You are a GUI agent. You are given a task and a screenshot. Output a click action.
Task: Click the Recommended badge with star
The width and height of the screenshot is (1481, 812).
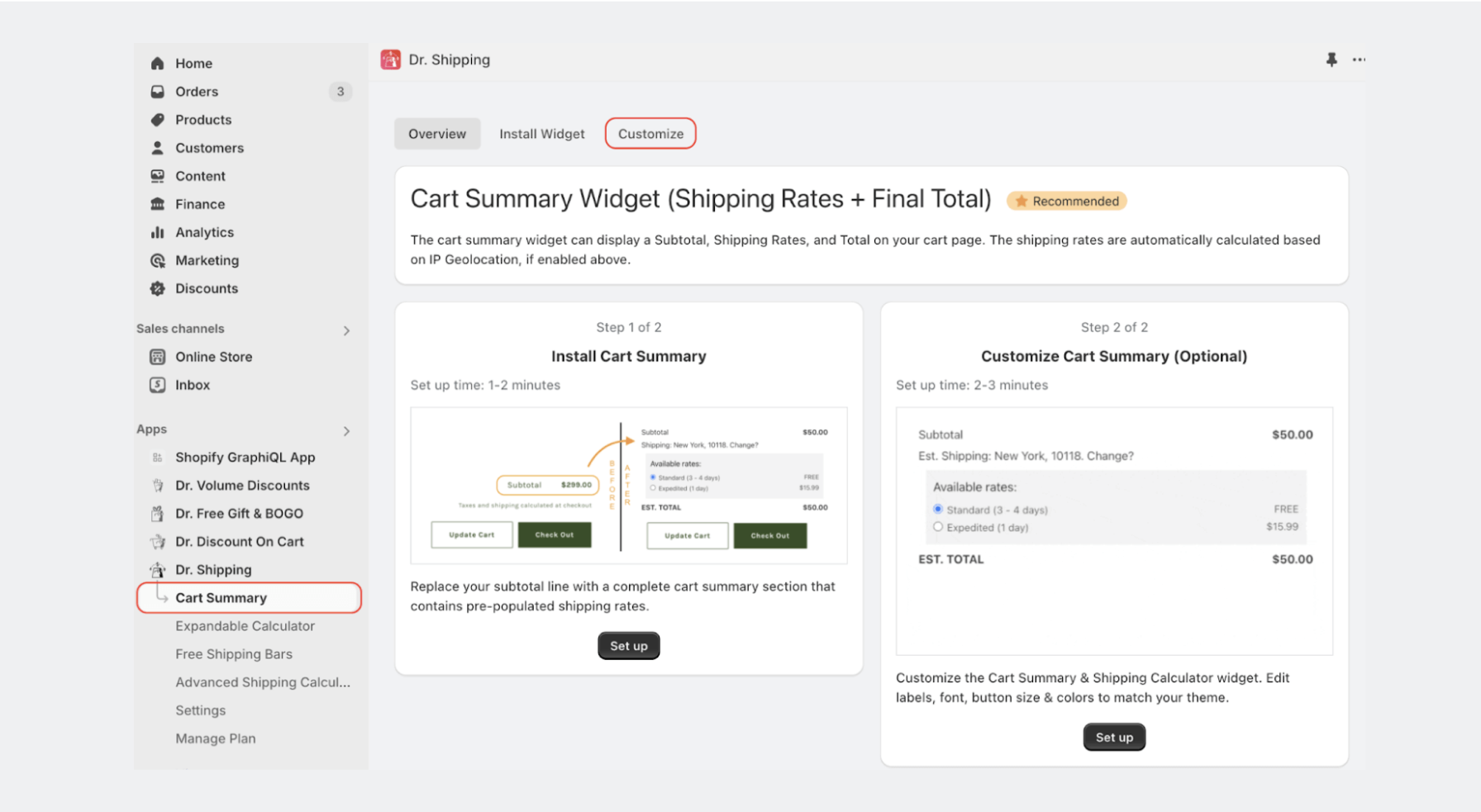pyautogui.click(x=1066, y=201)
